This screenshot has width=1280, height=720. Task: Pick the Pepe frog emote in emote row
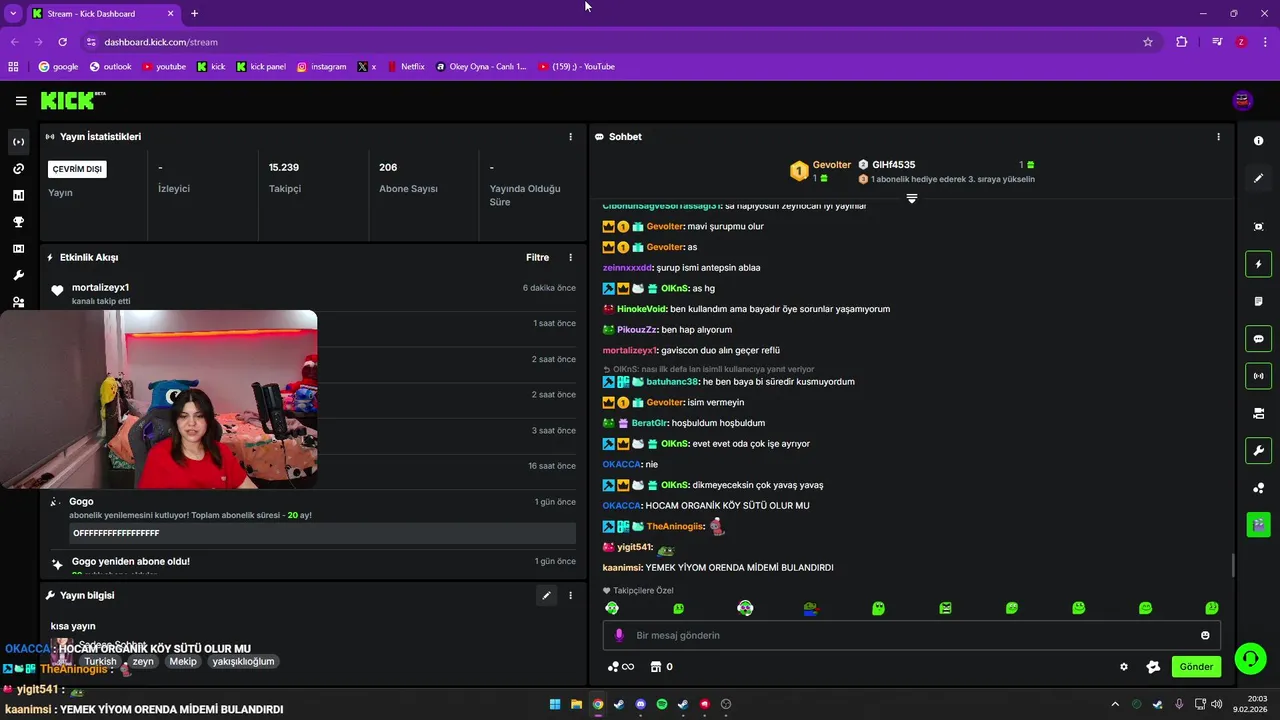(x=811, y=608)
